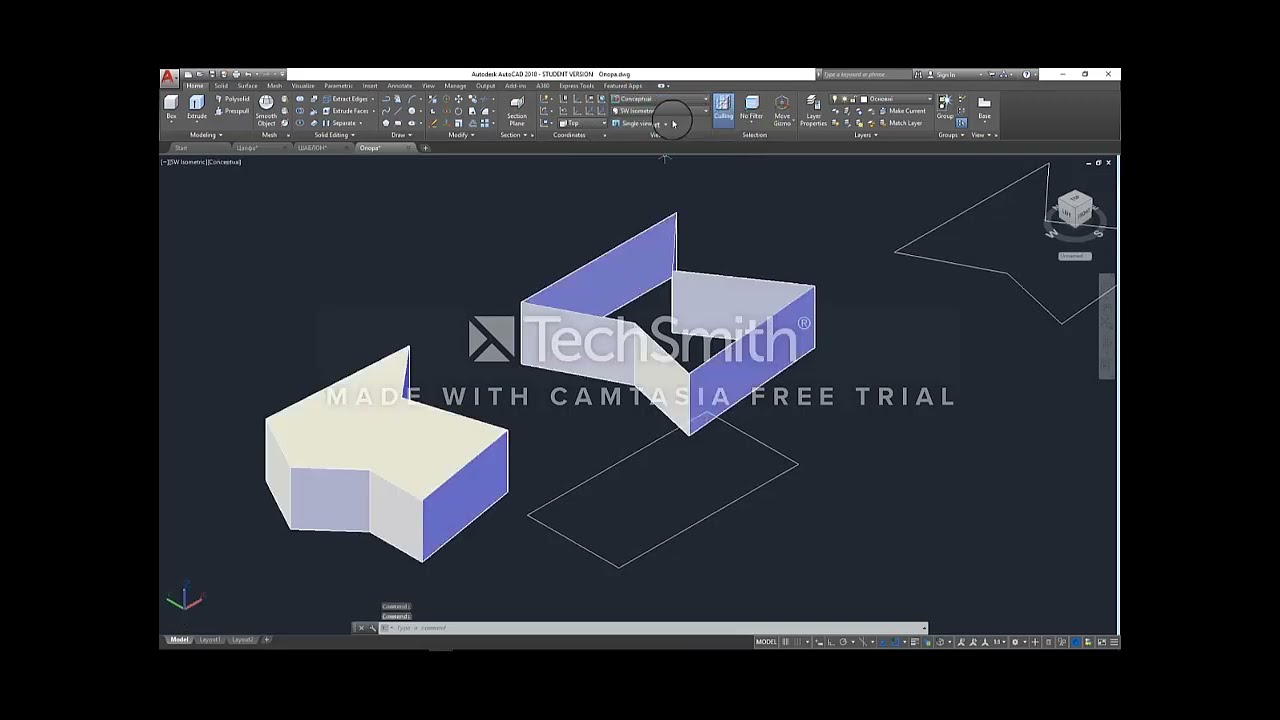
Task: Click the Match Layer button
Action: pos(900,123)
